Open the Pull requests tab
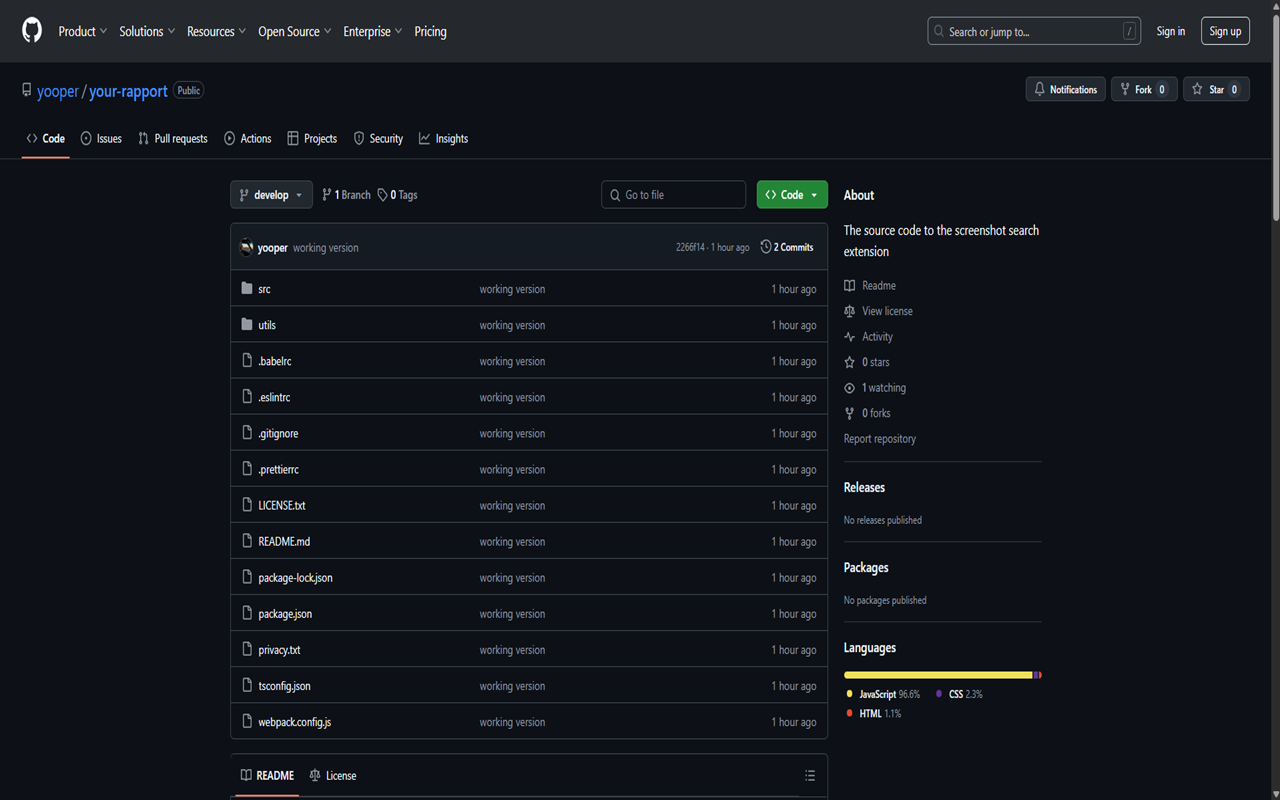Image resolution: width=1280 pixels, height=800 pixels. pos(173,139)
